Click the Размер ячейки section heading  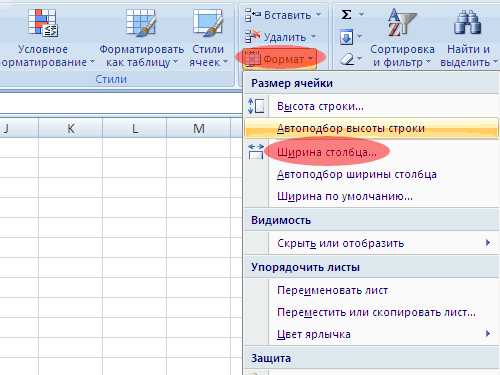click(292, 83)
